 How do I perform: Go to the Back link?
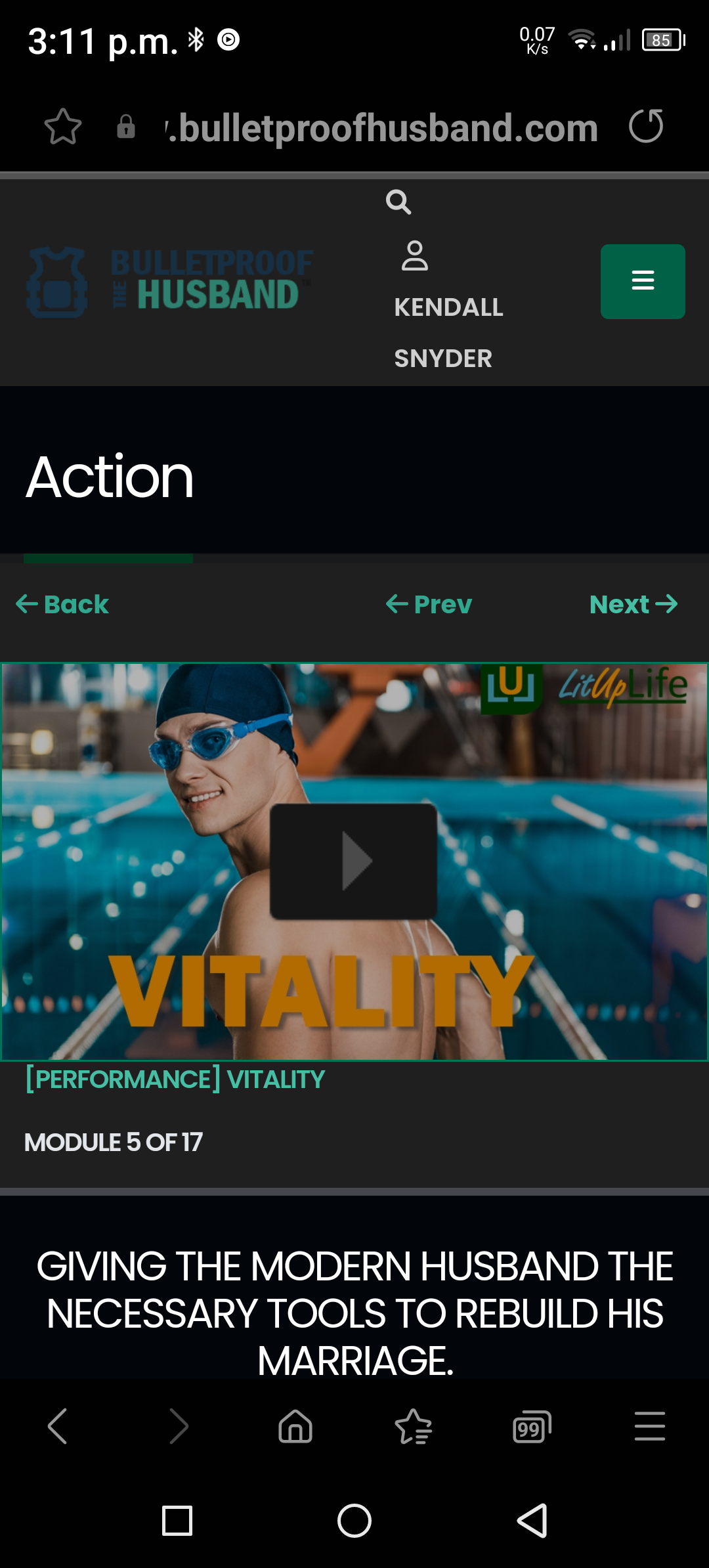(62, 604)
